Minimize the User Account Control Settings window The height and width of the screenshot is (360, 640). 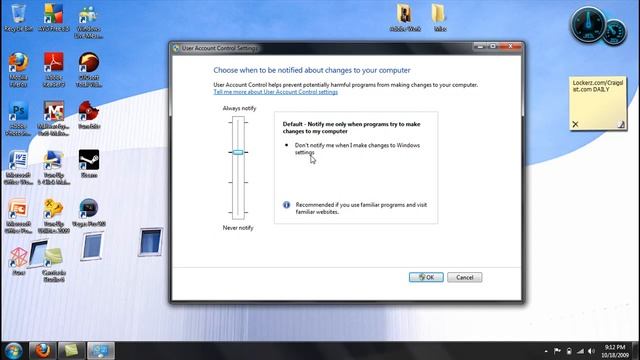click(x=480, y=47)
